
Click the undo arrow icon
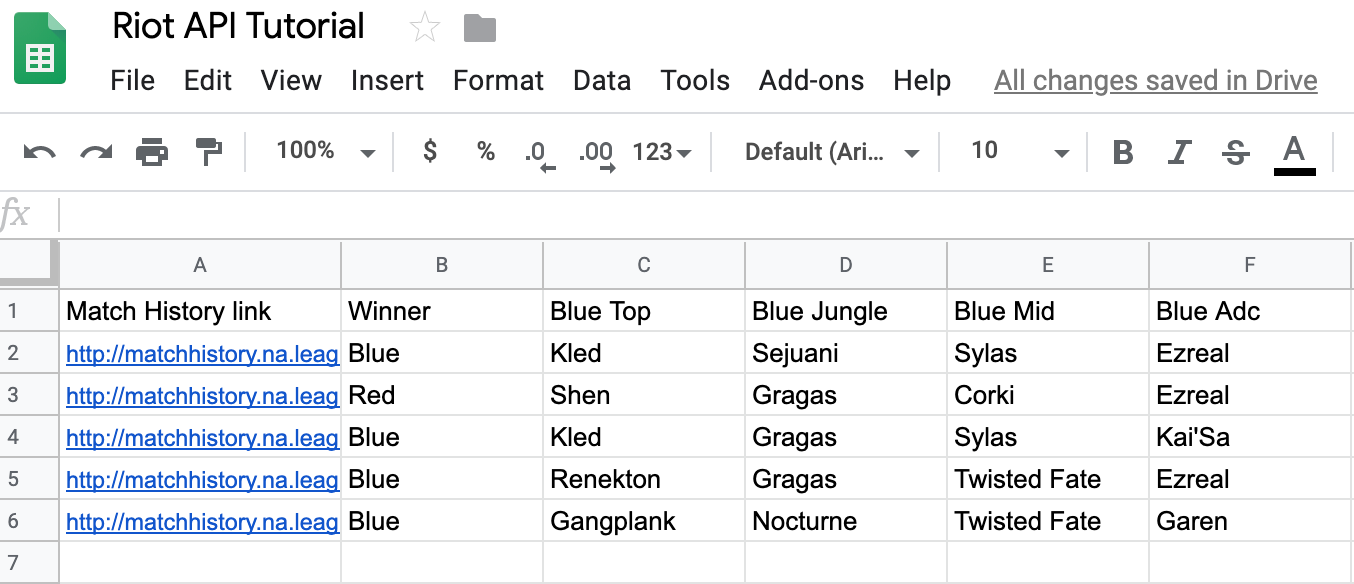[x=39, y=153]
